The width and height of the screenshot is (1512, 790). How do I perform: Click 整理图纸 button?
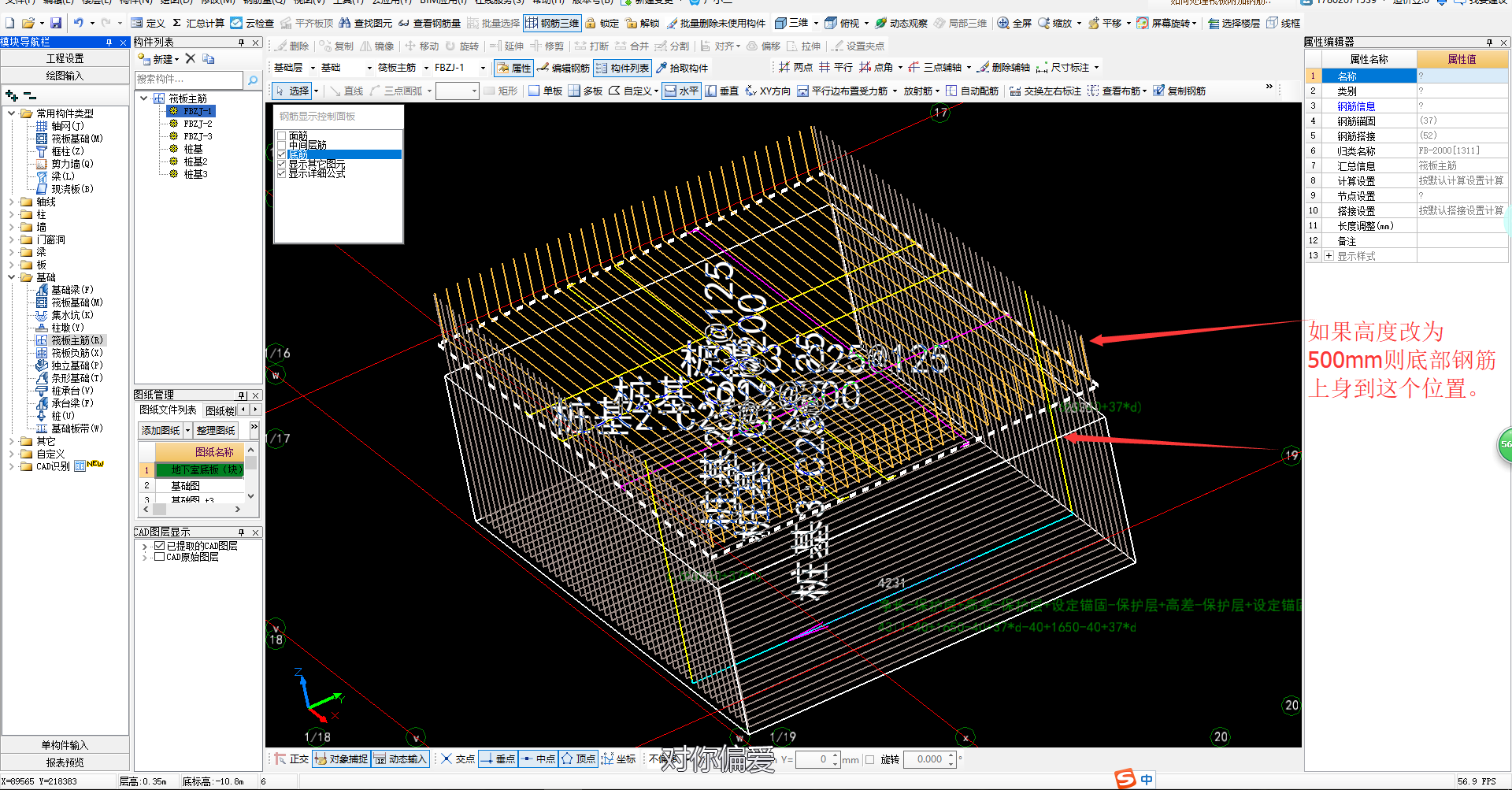point(216,430)
